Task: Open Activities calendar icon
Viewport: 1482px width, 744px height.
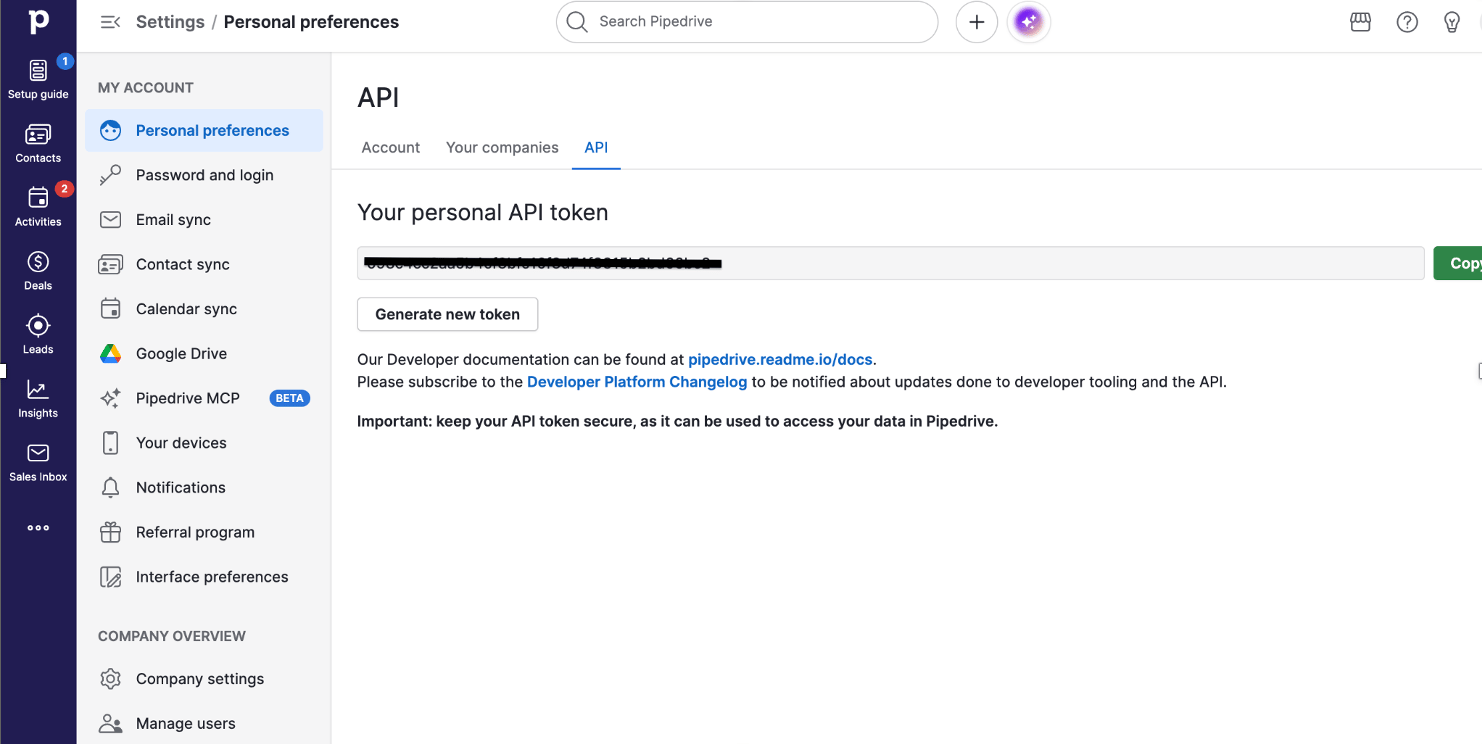Action: [x=38, y=198]
